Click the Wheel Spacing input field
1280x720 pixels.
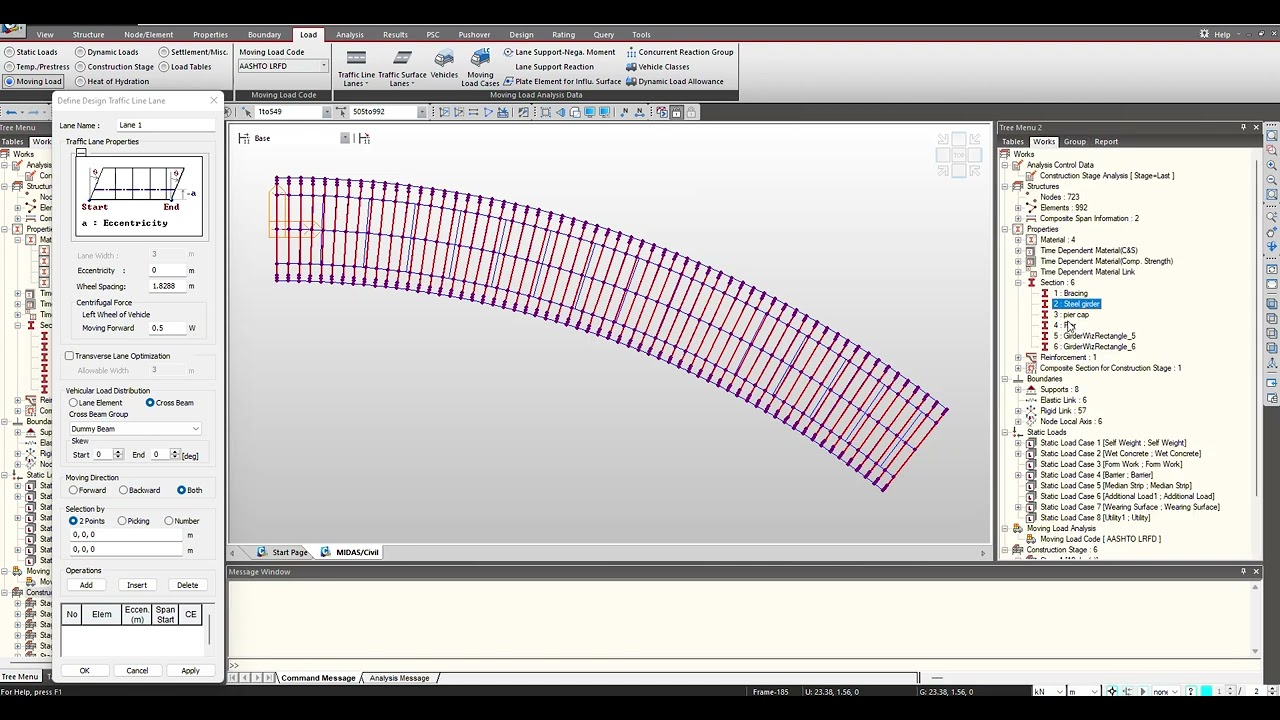[168, 286]
